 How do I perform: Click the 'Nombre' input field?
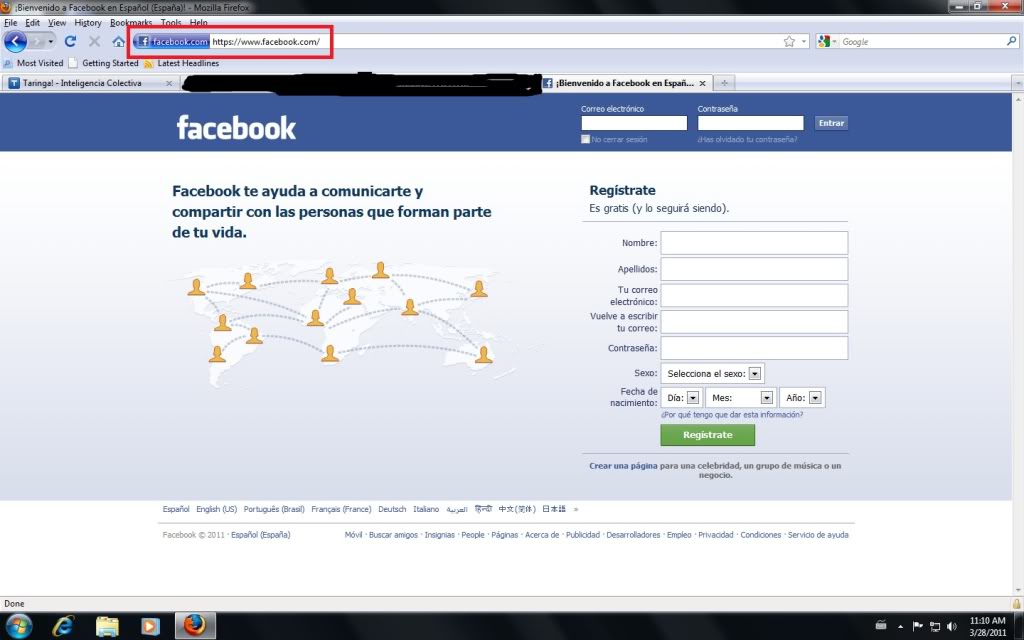(x=754, y=243)
